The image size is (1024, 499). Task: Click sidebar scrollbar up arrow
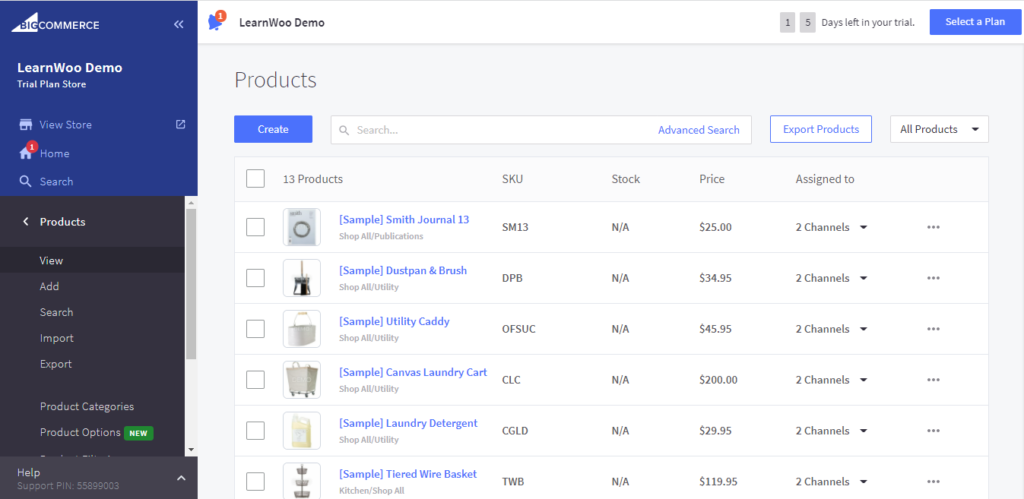(191, 202)
